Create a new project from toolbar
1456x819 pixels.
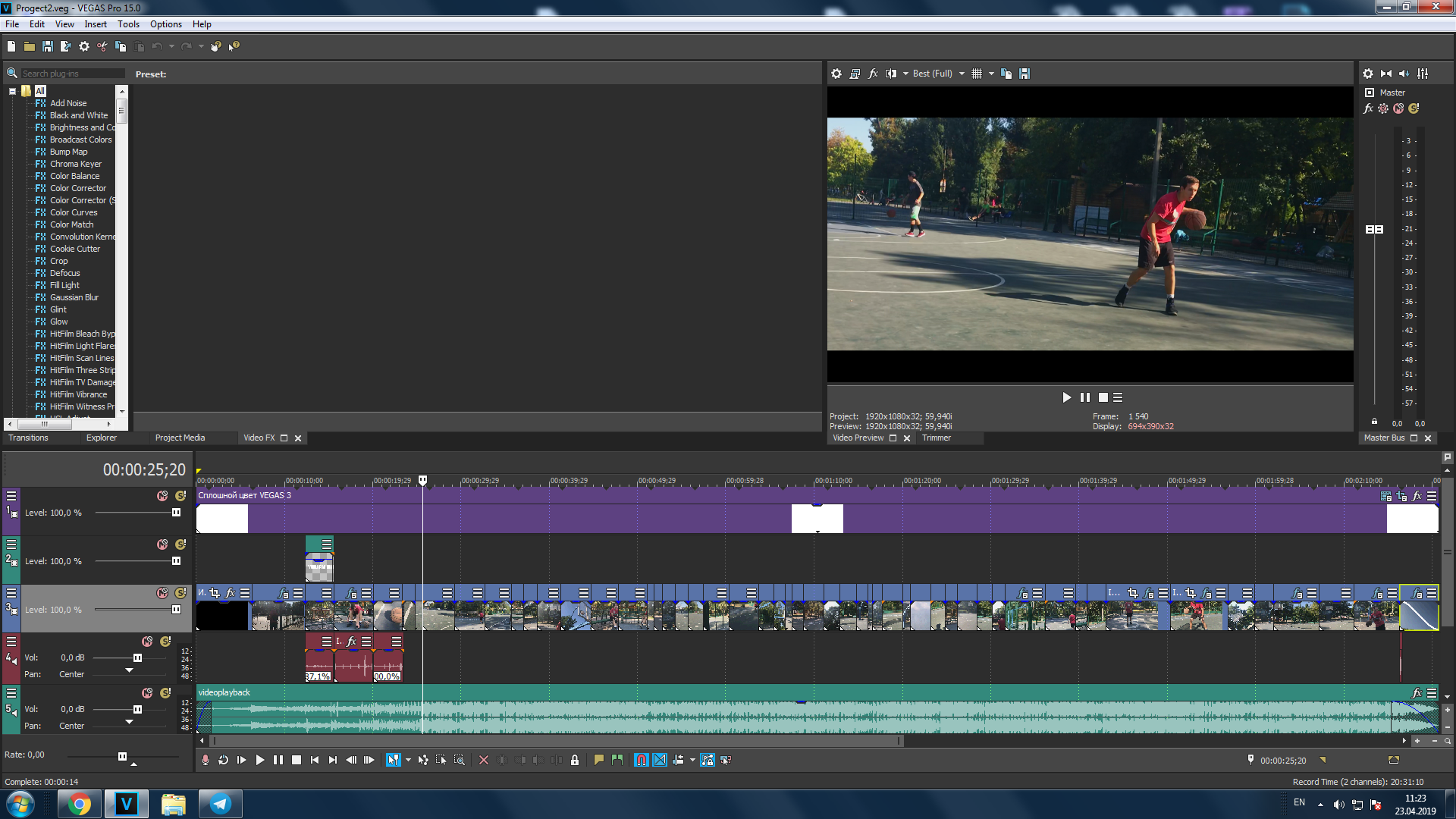[x=11, y=46]
